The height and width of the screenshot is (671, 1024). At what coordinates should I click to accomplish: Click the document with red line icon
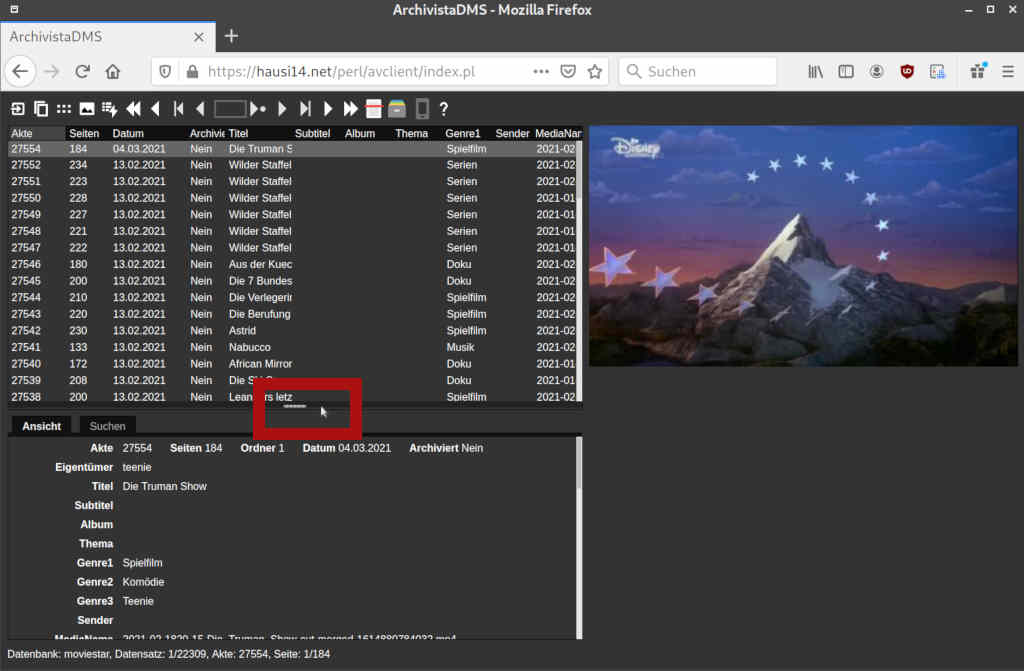pyautogui.click(x=374, y=109)
